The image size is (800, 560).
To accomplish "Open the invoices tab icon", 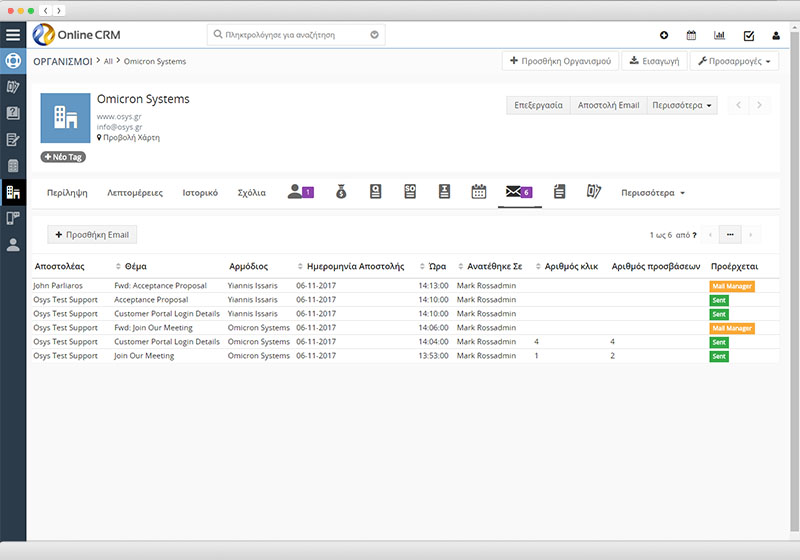I will 444,192.
